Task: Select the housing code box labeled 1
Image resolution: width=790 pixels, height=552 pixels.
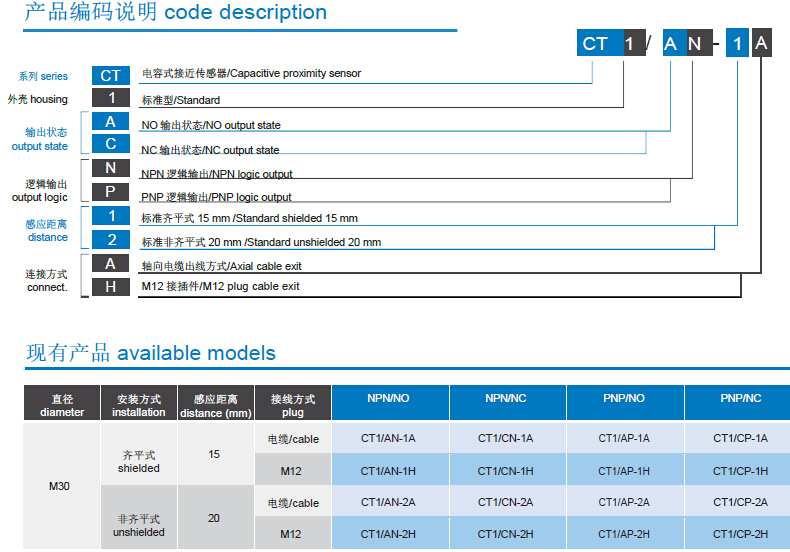Action: tap(110, 98)
